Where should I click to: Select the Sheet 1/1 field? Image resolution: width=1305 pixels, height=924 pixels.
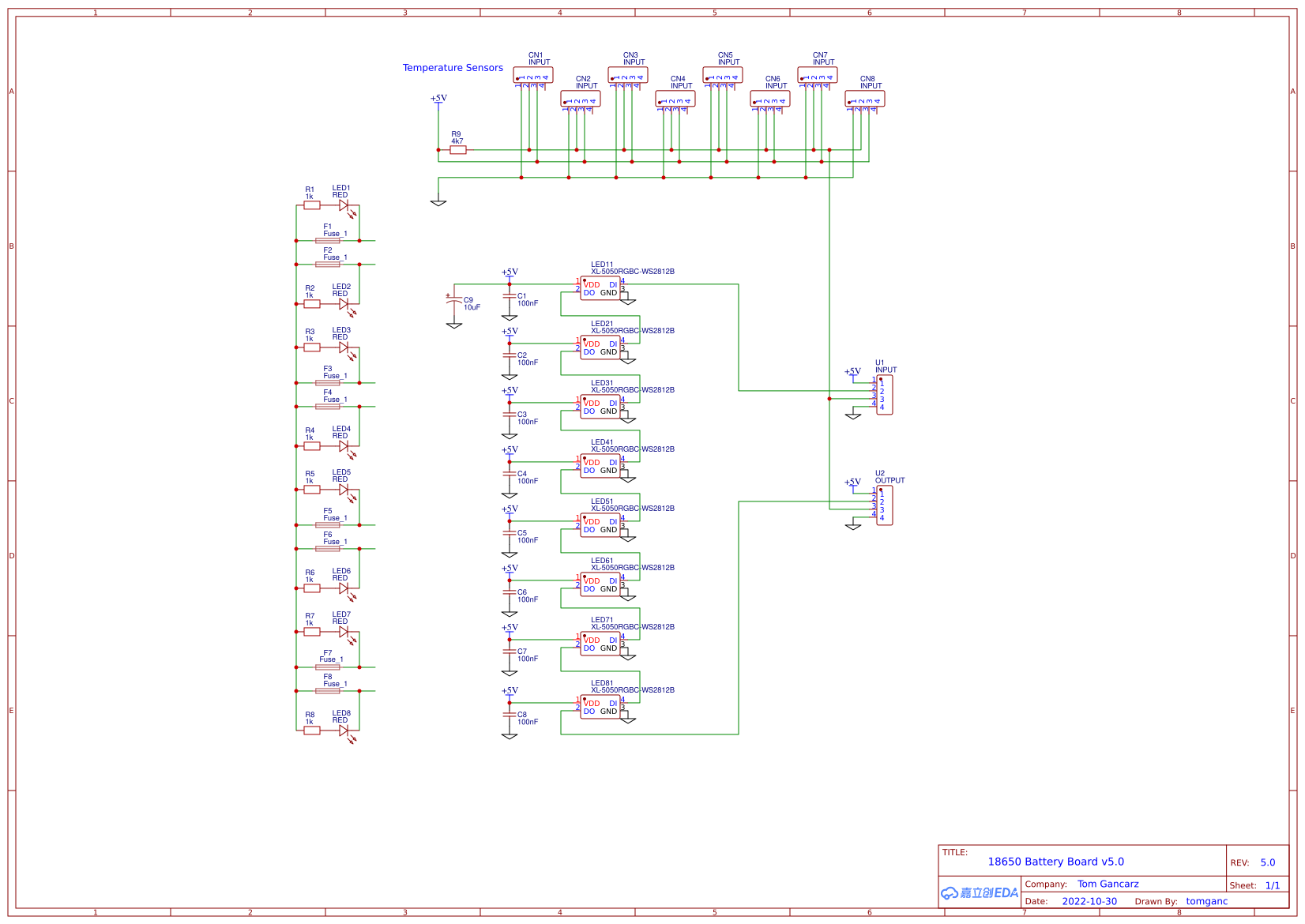pos(1270,885)
